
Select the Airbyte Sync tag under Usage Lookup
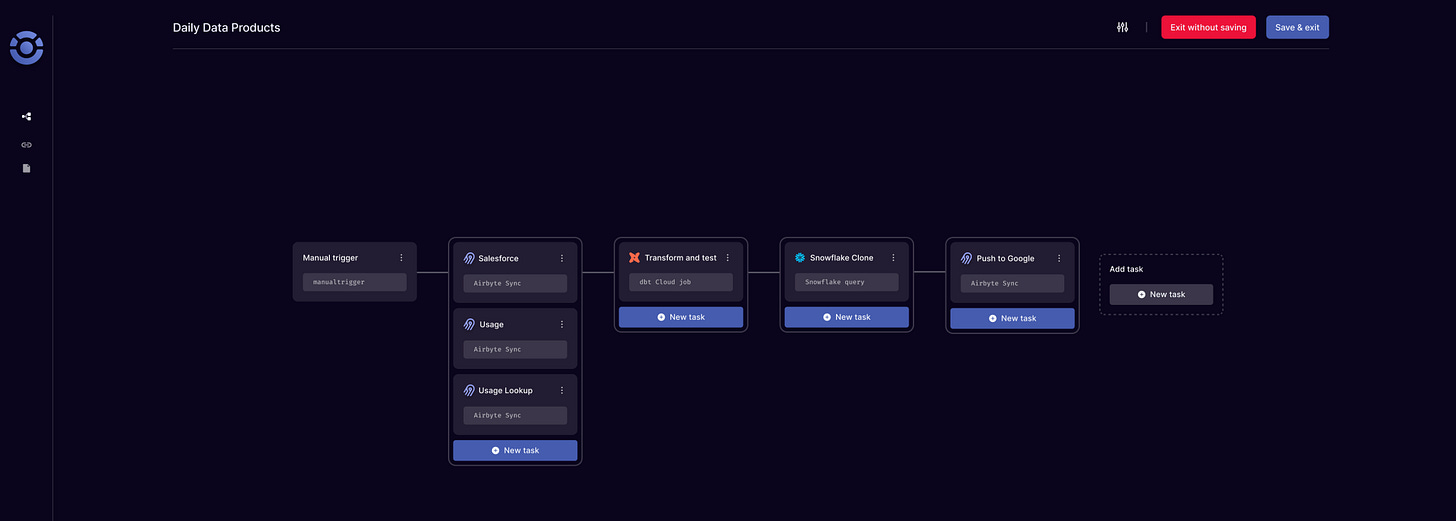tap(515, 415)
